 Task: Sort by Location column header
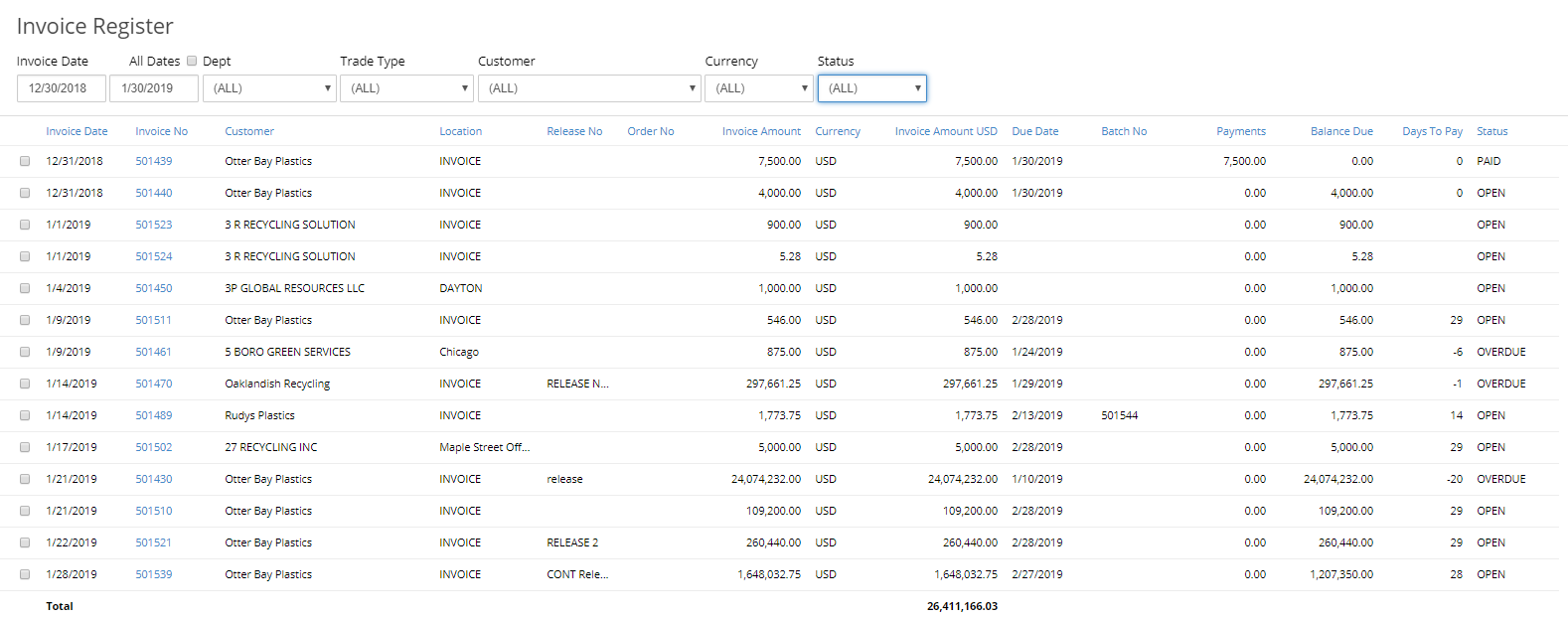461,131
